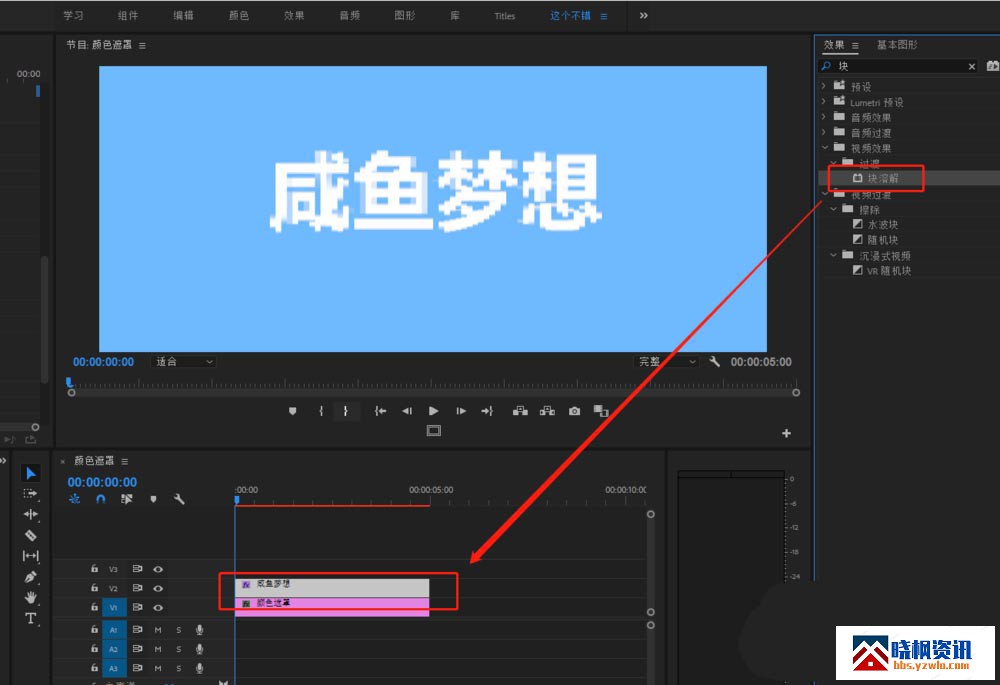Hide track V3 with eye icon
The height and width of the screenshot is (685, 1000).
(158, 569)
